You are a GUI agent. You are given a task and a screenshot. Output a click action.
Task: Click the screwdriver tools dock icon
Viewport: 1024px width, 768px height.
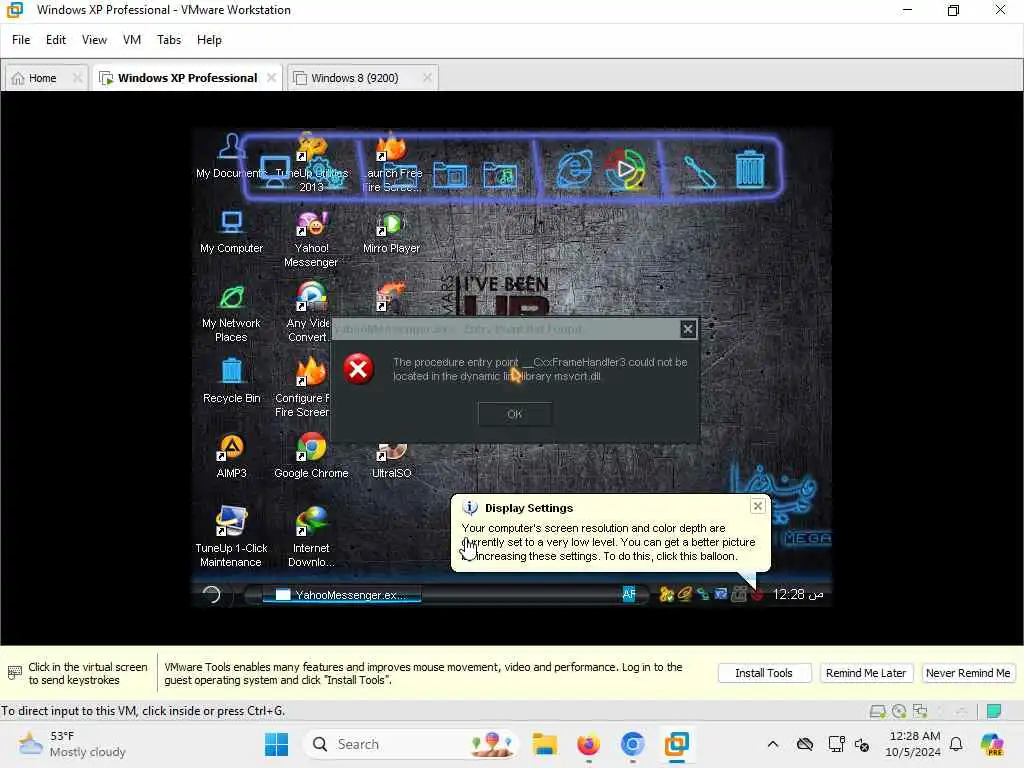point(699,171)
